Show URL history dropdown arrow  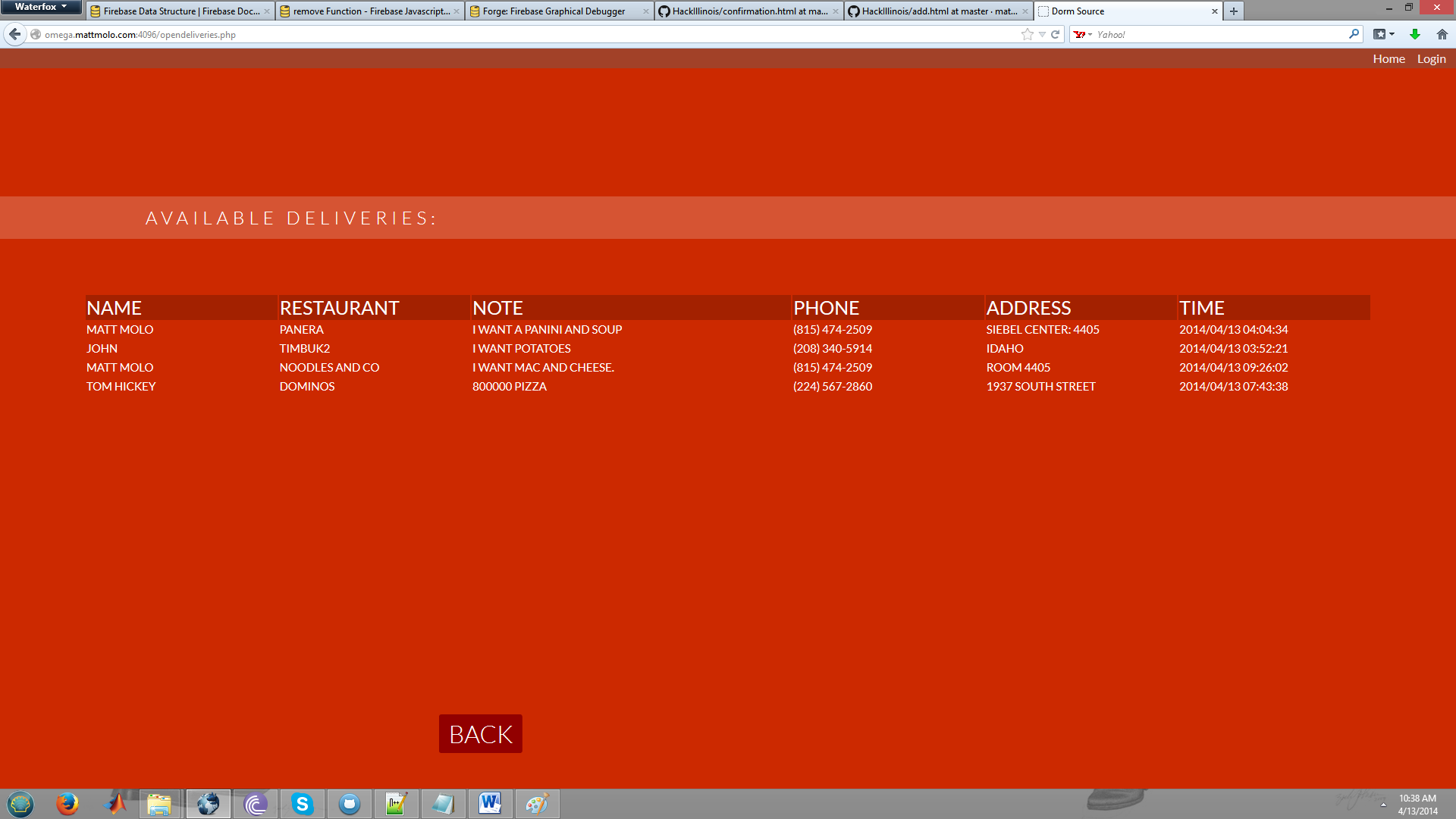(1042, 34)
